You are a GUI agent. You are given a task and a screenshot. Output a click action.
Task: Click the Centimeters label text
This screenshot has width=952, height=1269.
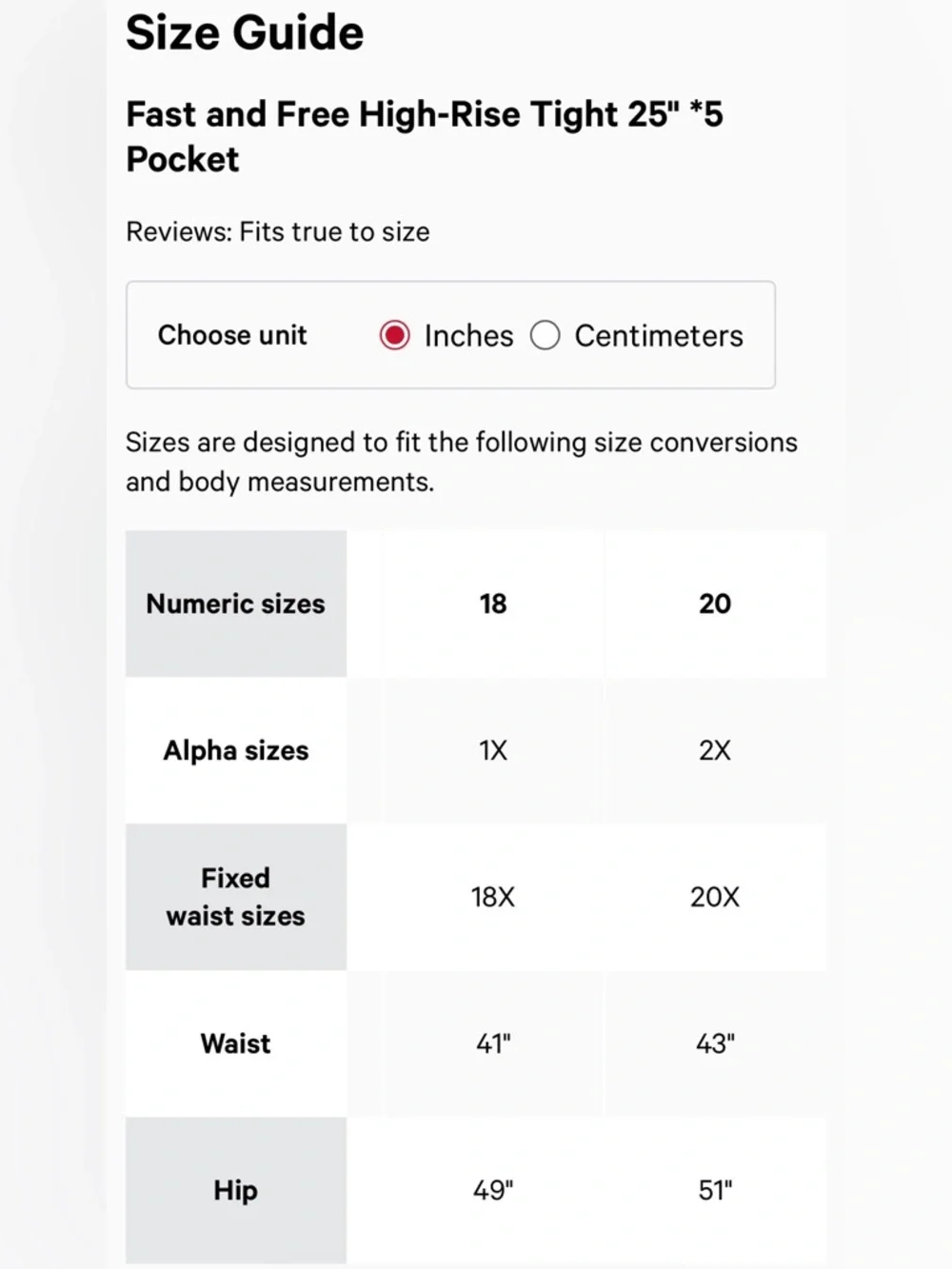(658, 336)
